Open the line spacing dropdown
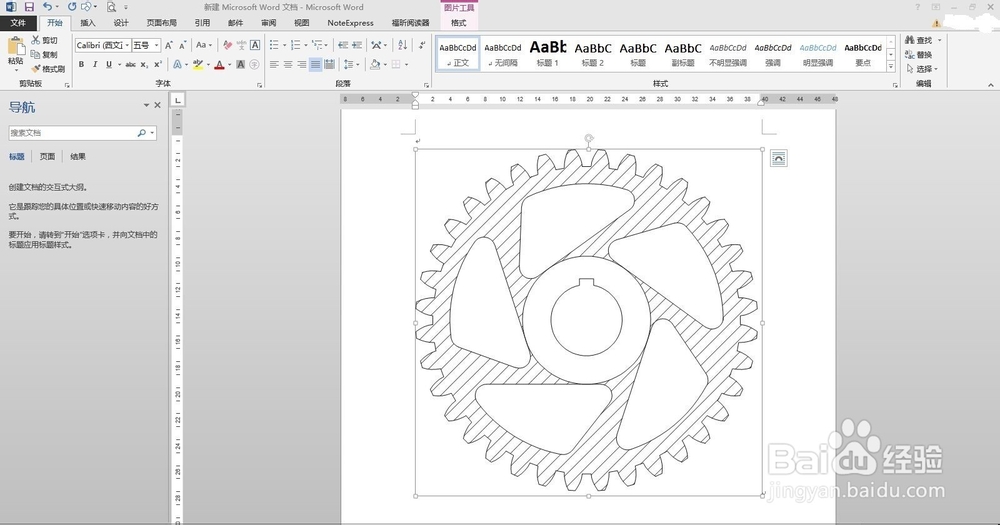Image resolution: width=1000 pixels, height=525 pixels. (349, 64)
